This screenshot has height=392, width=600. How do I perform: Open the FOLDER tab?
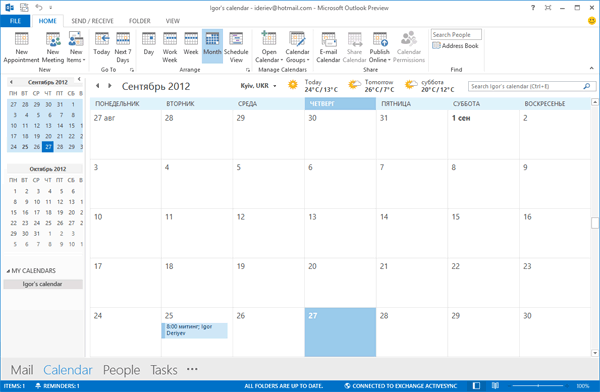coord(140,21)
